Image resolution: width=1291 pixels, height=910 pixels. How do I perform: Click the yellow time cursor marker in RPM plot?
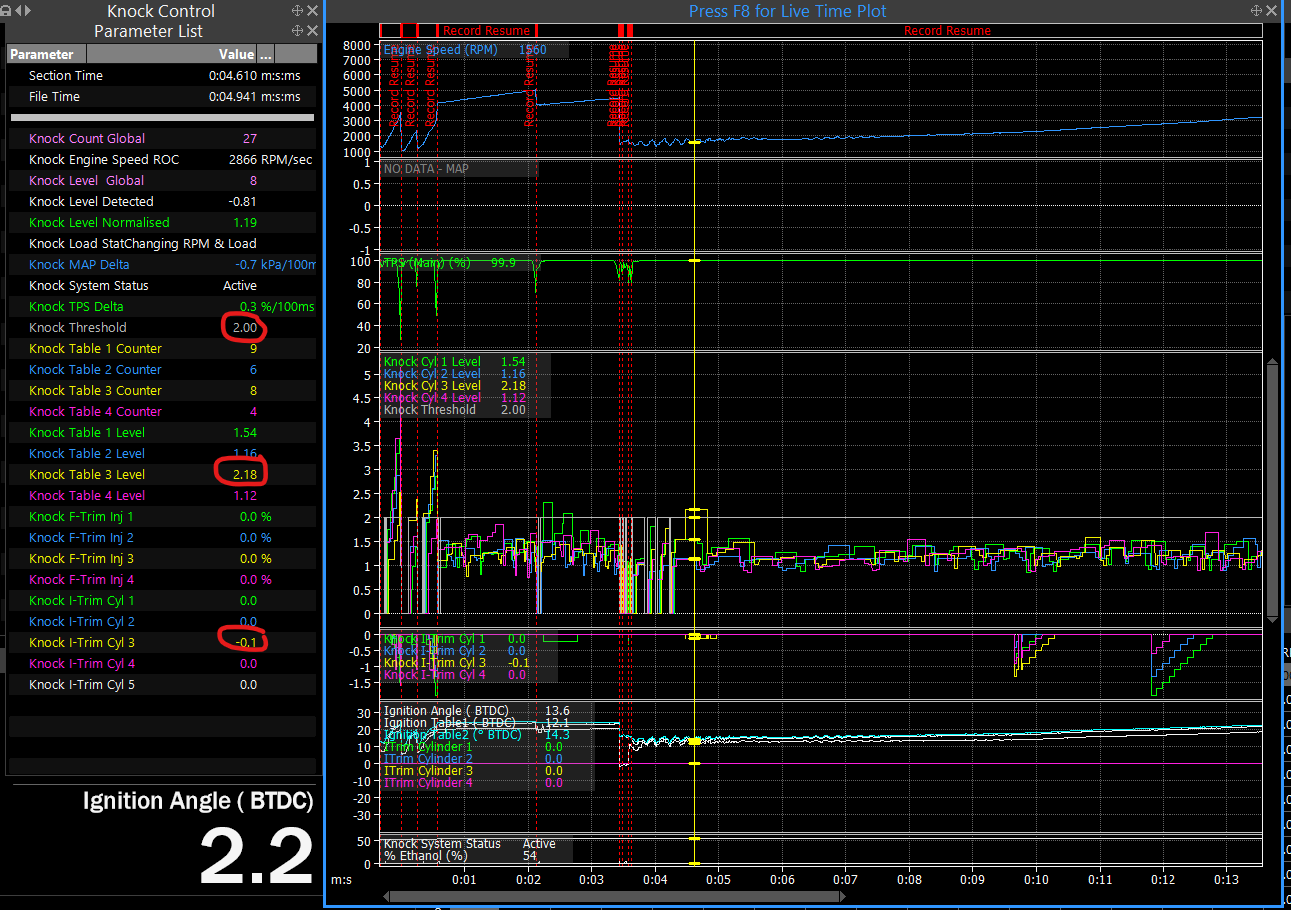[x=694, y=143]
